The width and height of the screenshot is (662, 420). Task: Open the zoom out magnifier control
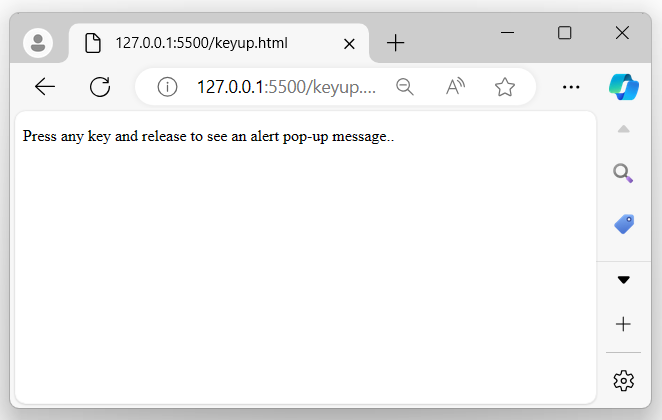click(405, 87)
